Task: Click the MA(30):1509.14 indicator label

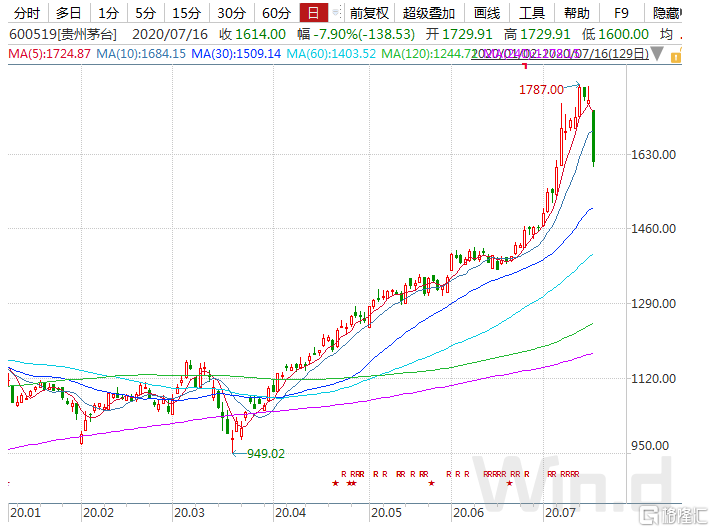Action: click(x=236, y=54)
